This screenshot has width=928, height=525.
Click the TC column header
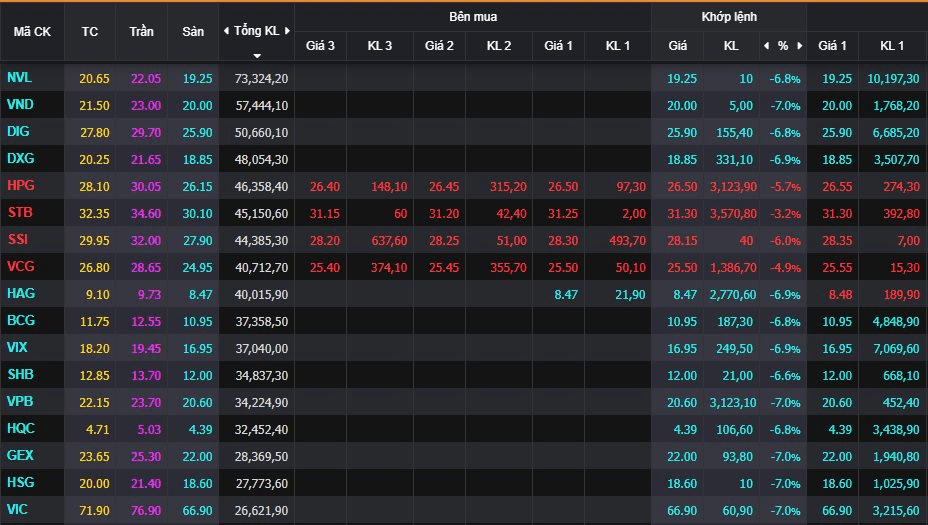(x=90, y=31)
